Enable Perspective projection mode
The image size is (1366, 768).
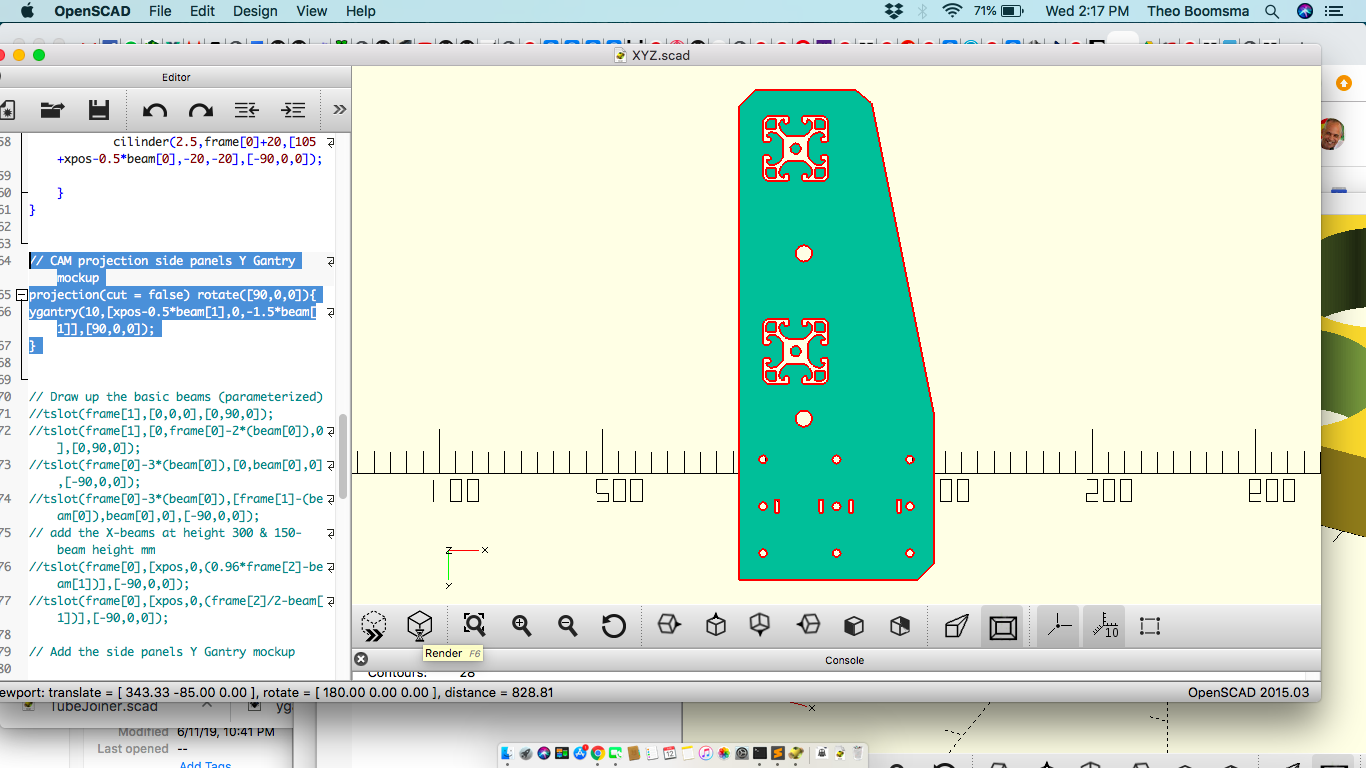[956, 626]
